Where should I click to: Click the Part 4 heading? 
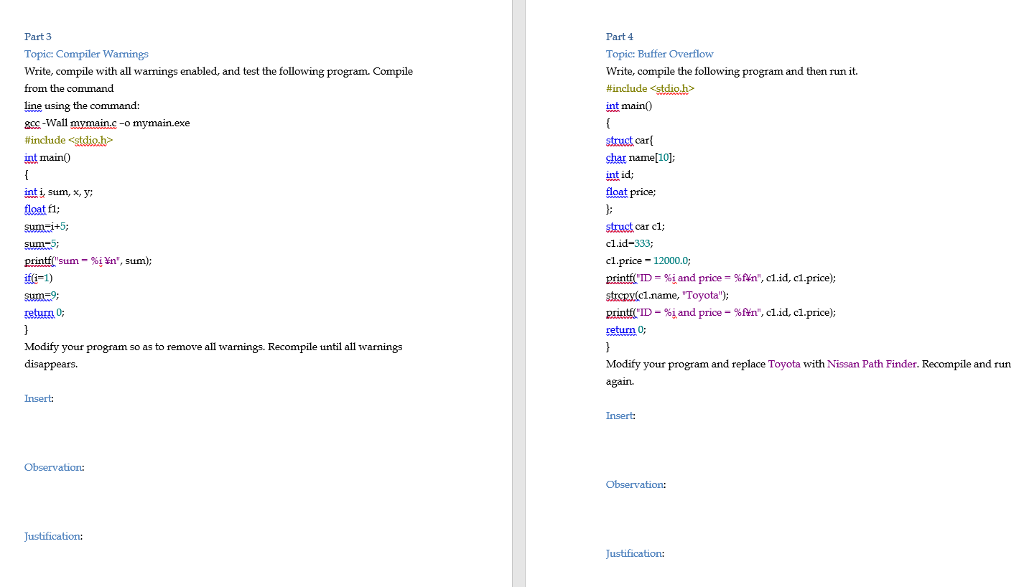[618, 36]
